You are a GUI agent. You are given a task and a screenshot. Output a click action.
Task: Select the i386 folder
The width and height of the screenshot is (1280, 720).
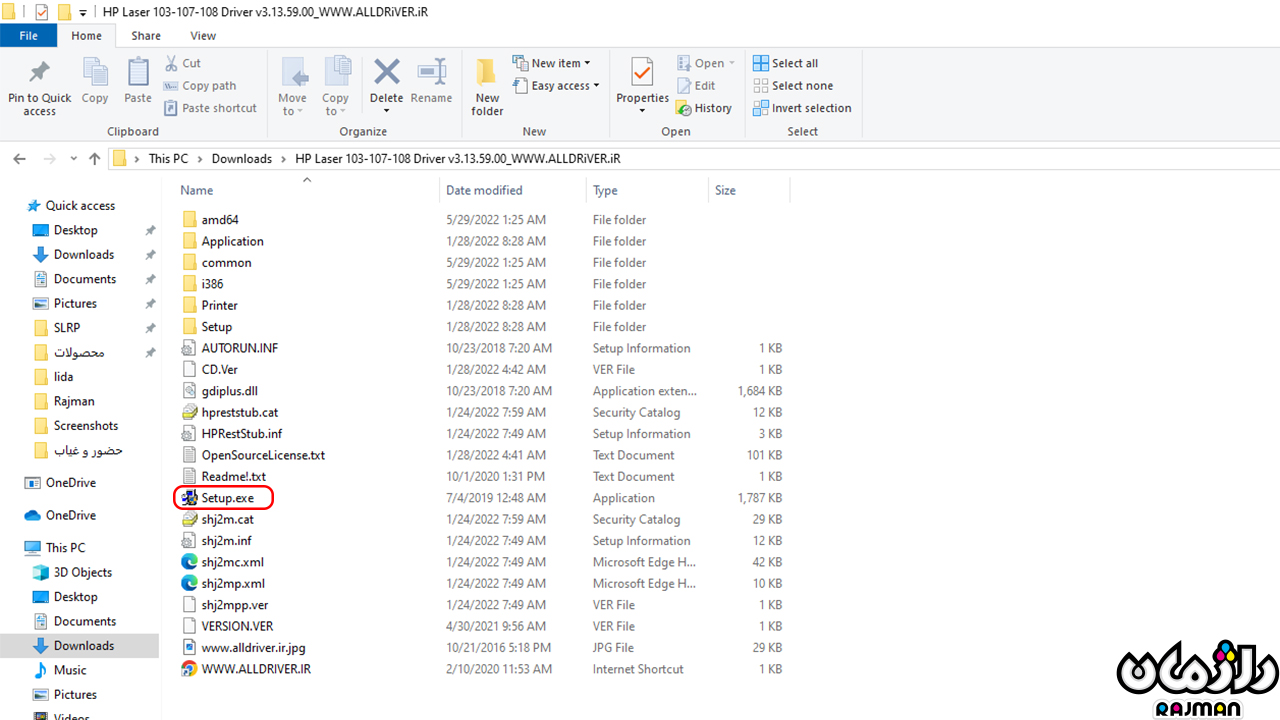pyautogui.click(x=212, y=284)
